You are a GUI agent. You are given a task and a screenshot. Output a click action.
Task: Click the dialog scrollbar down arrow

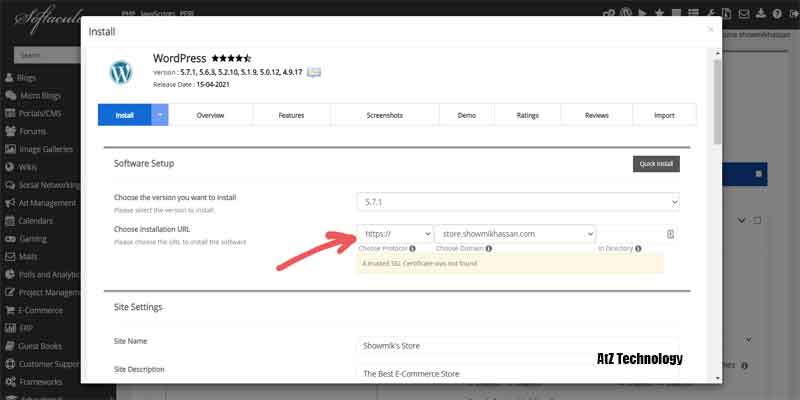click(x=718, y=378)
